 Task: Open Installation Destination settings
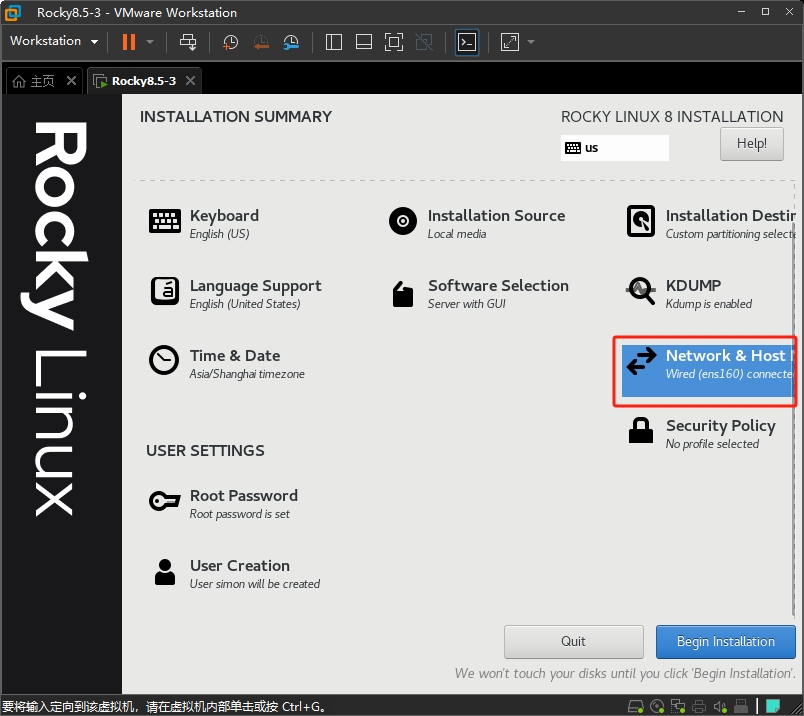pyautogui.click(x=710, y=224)
